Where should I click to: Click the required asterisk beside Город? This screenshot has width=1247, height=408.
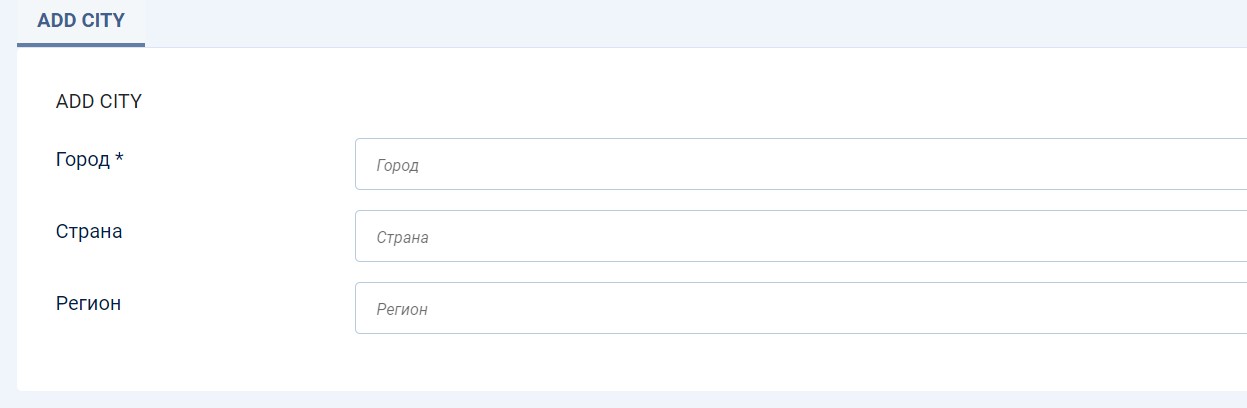coord(119,158)
